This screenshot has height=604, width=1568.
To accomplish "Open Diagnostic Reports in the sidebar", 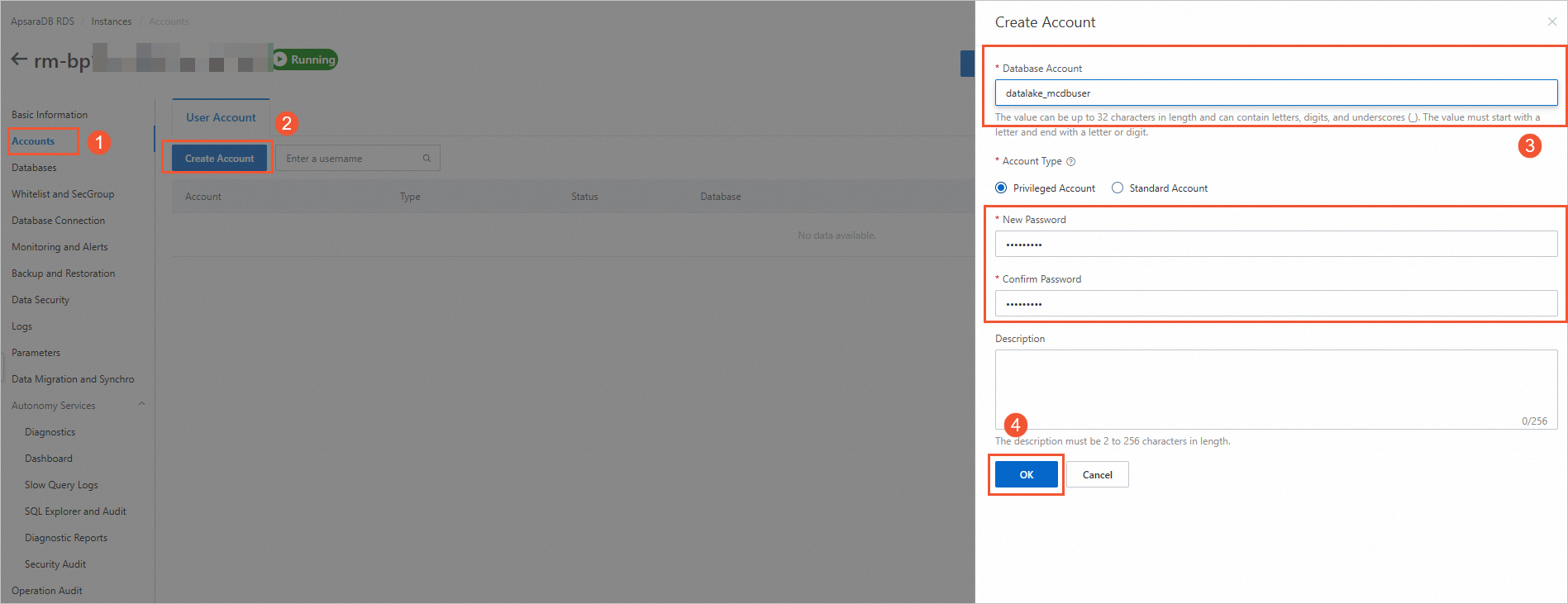I will (66, 538).
